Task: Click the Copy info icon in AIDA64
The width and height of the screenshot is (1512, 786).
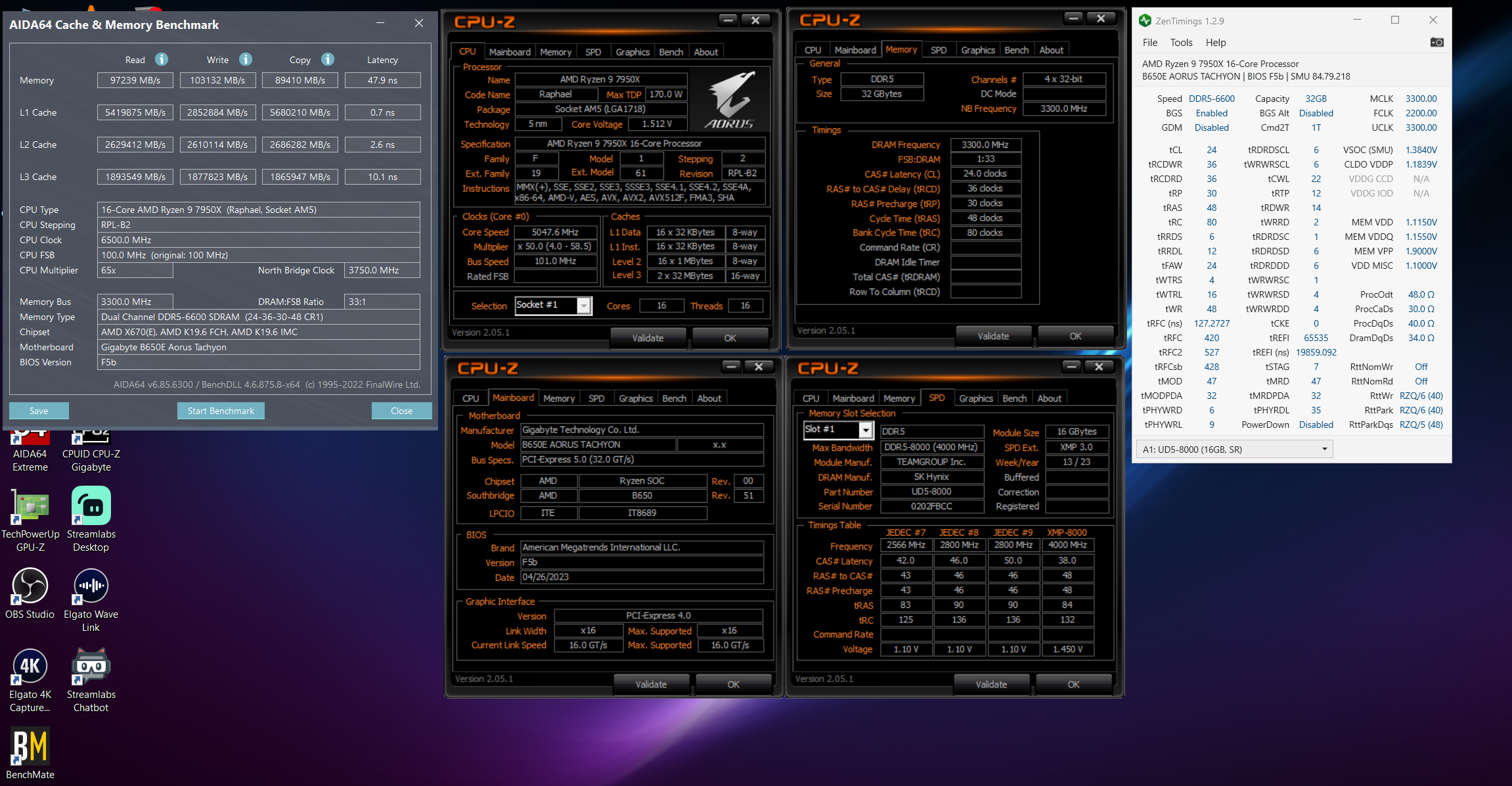Action: click(328, 59)
